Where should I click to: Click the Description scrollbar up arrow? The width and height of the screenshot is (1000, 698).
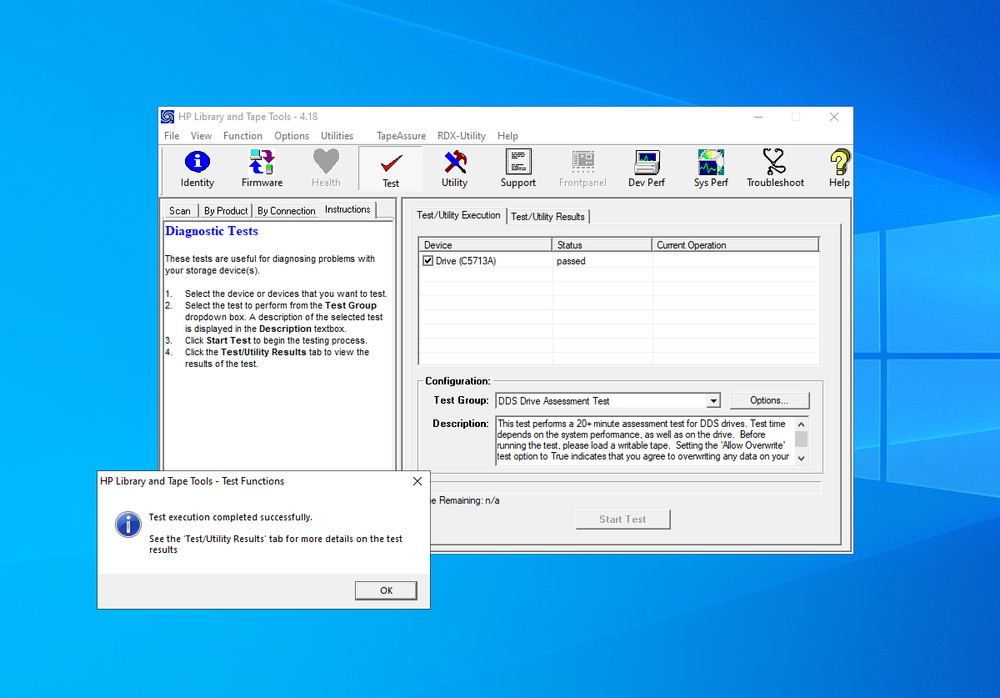tap(801, 424)
